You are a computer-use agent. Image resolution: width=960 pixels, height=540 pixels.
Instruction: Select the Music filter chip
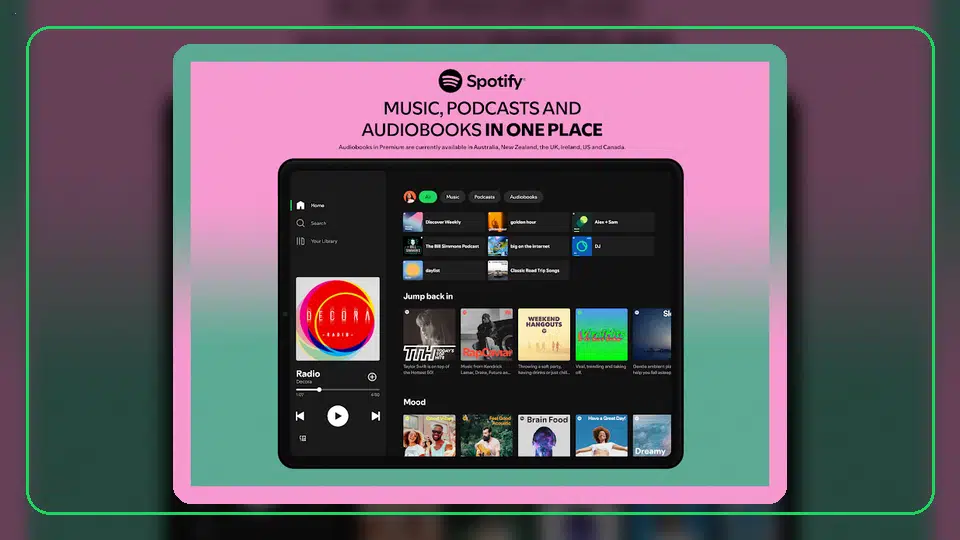452,197
